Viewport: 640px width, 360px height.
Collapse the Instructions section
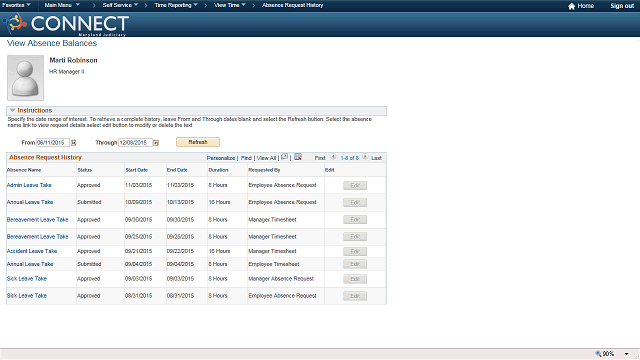pos(13,111)
